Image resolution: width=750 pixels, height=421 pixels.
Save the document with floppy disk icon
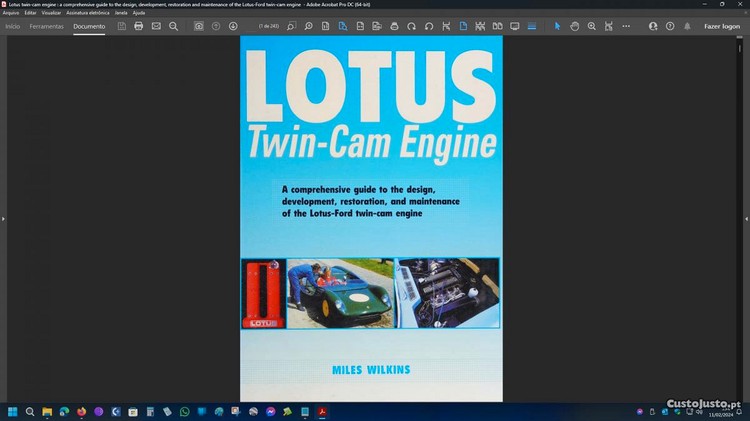point(121,26)
